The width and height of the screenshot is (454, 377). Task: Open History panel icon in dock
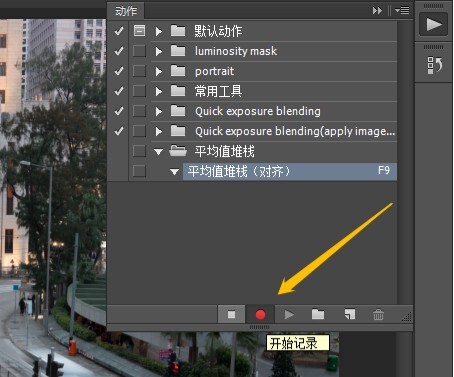point(435,65)
